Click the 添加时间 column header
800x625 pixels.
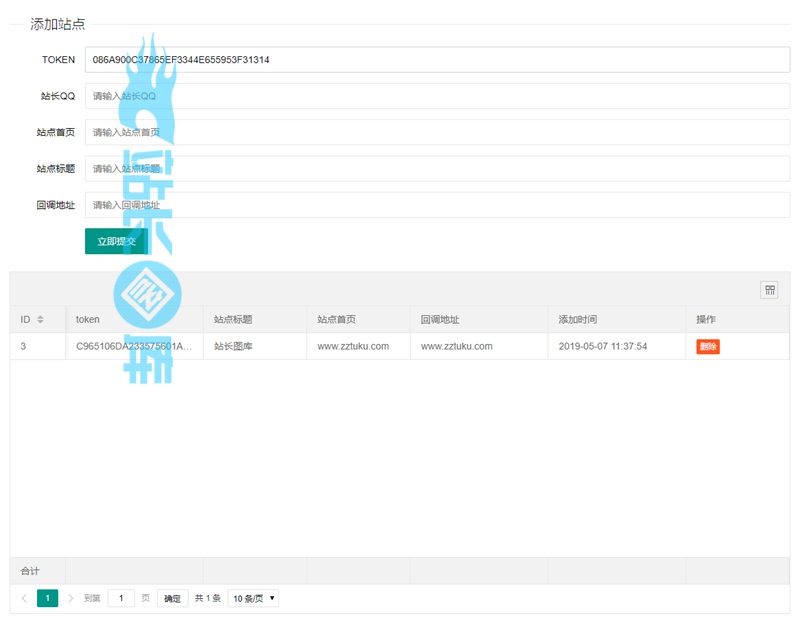click(578, 320)
